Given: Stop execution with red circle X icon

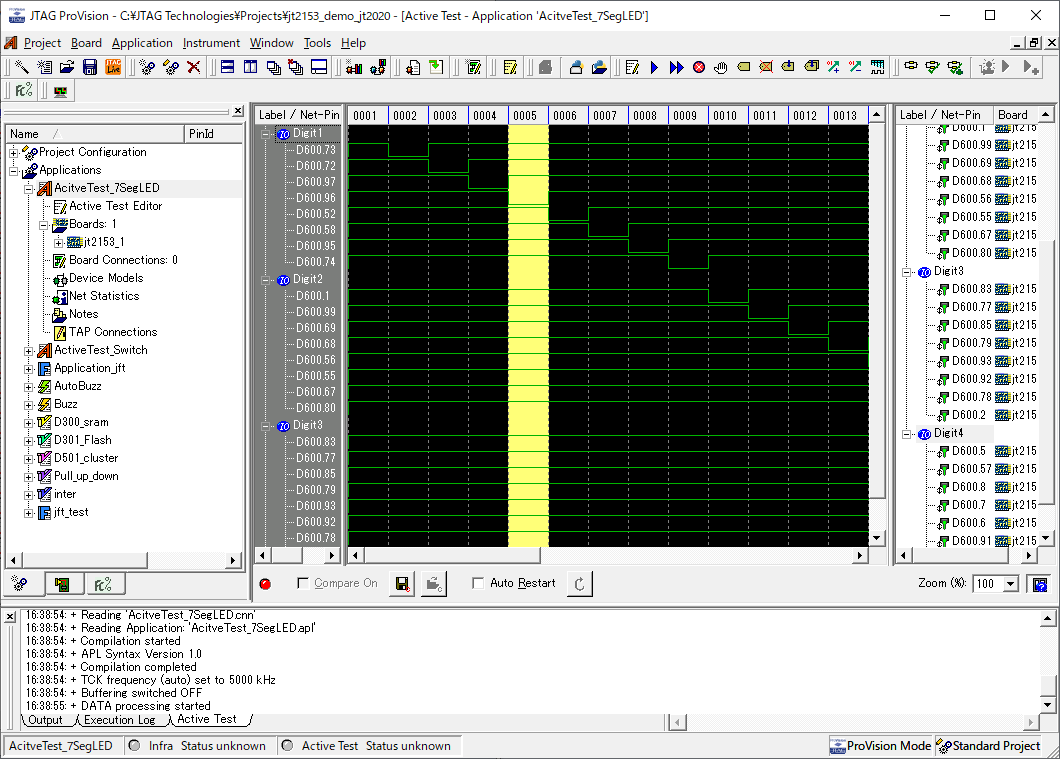Looking at the screenshot, I should [699, 67].
